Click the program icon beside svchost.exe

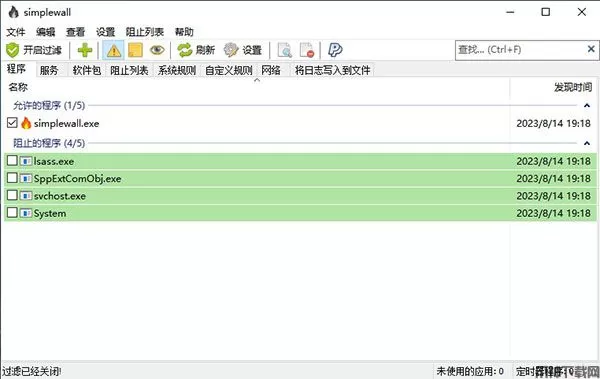pos(26,196)
